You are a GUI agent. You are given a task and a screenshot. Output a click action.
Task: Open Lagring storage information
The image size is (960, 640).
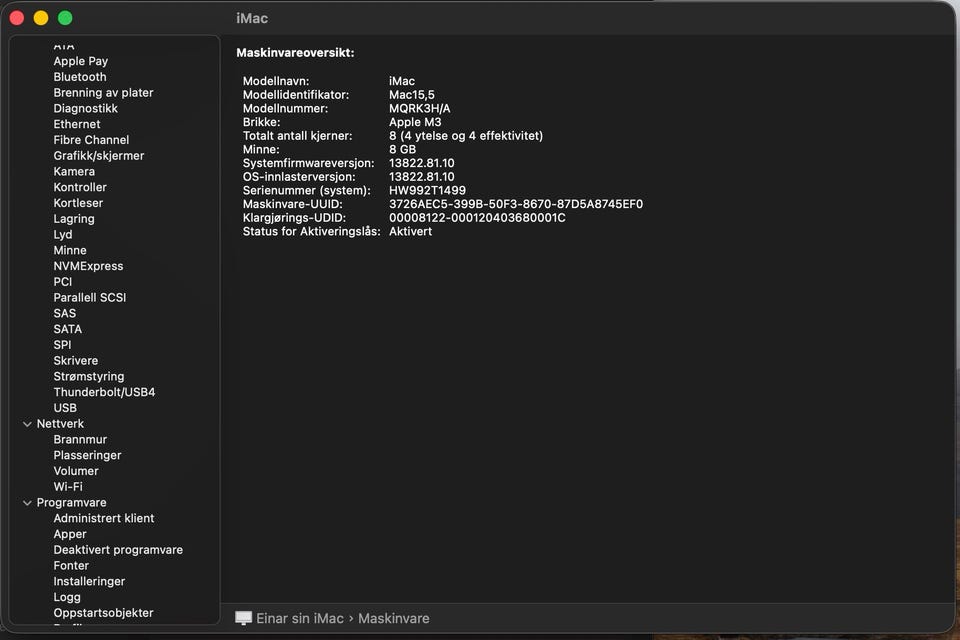(x=73, y=219)
